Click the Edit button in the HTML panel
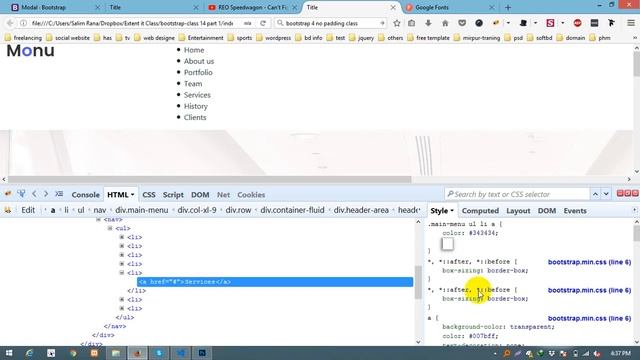 coord(28,210)
